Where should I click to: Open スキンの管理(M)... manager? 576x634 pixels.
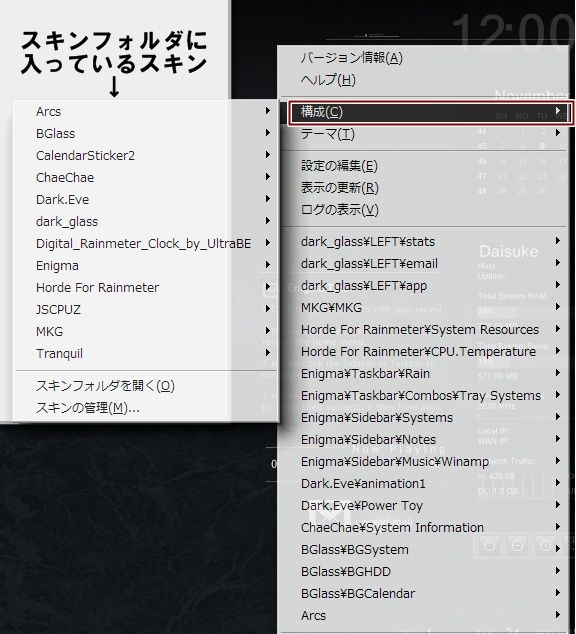coord(146,408)
